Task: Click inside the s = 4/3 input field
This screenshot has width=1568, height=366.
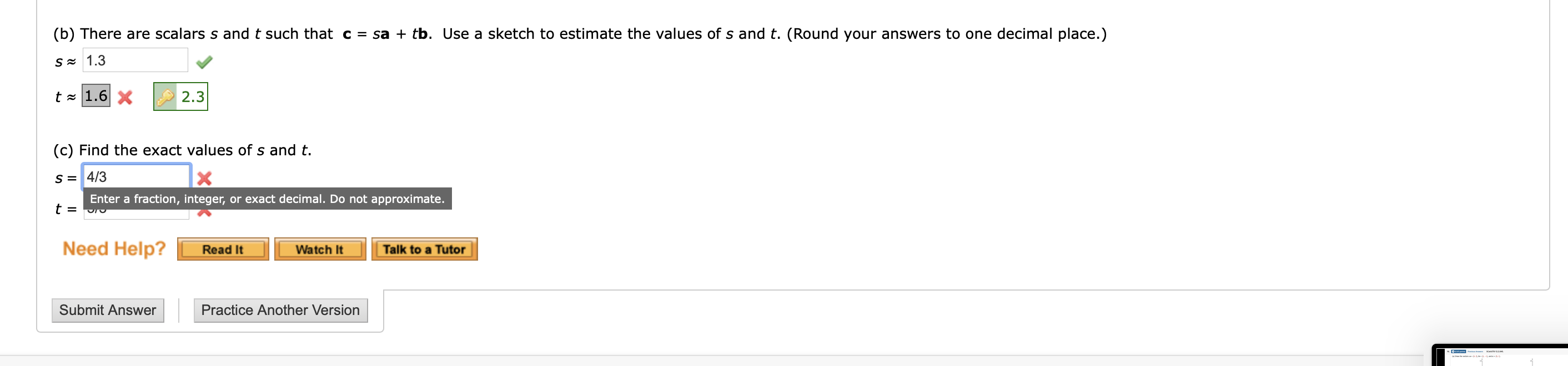Action: pos(134,176)
